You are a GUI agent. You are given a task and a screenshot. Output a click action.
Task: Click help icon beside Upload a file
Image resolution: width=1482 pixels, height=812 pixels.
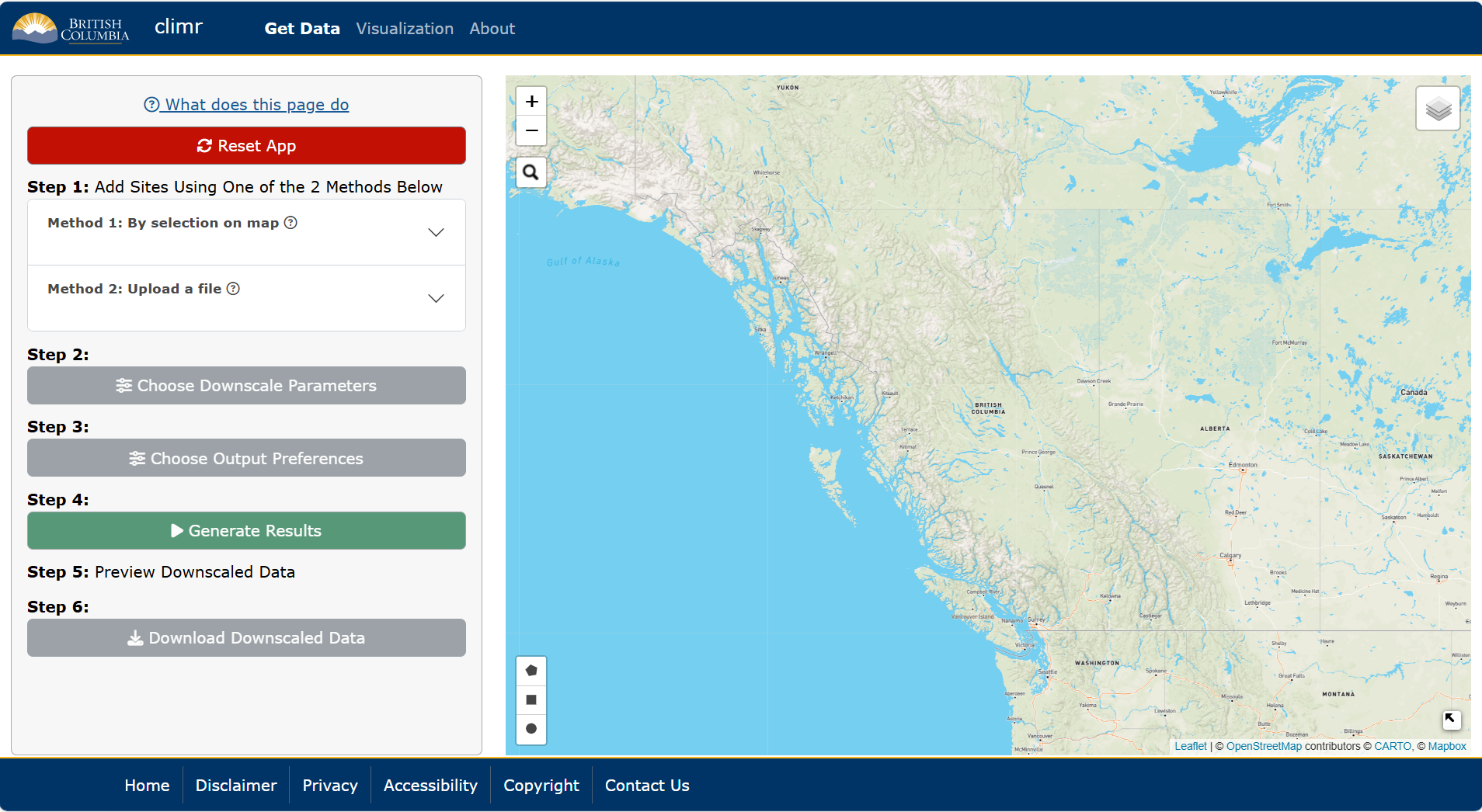tap(233, 289)
